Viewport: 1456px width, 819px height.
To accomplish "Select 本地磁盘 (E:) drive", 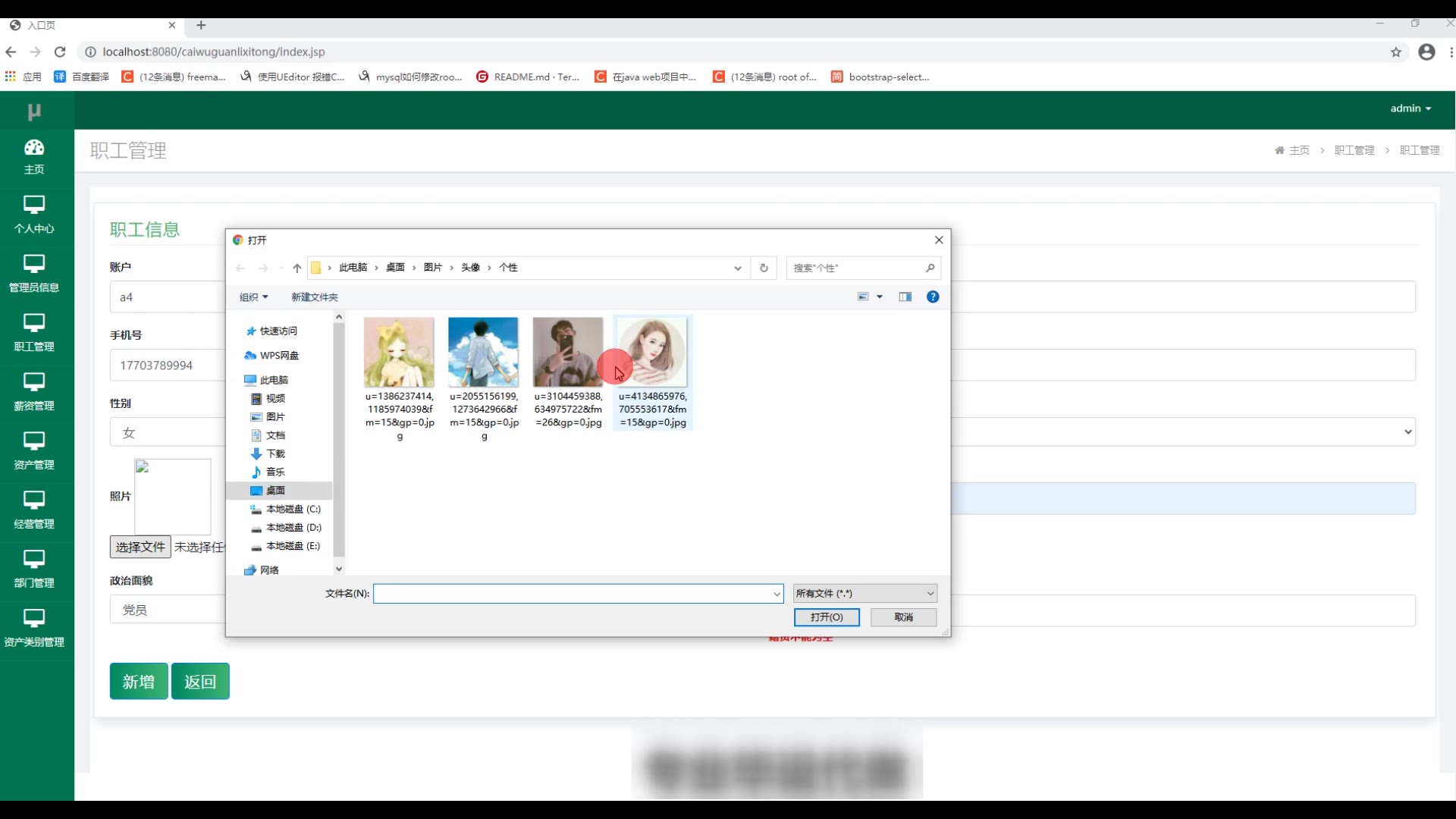I will pos(285,546).
